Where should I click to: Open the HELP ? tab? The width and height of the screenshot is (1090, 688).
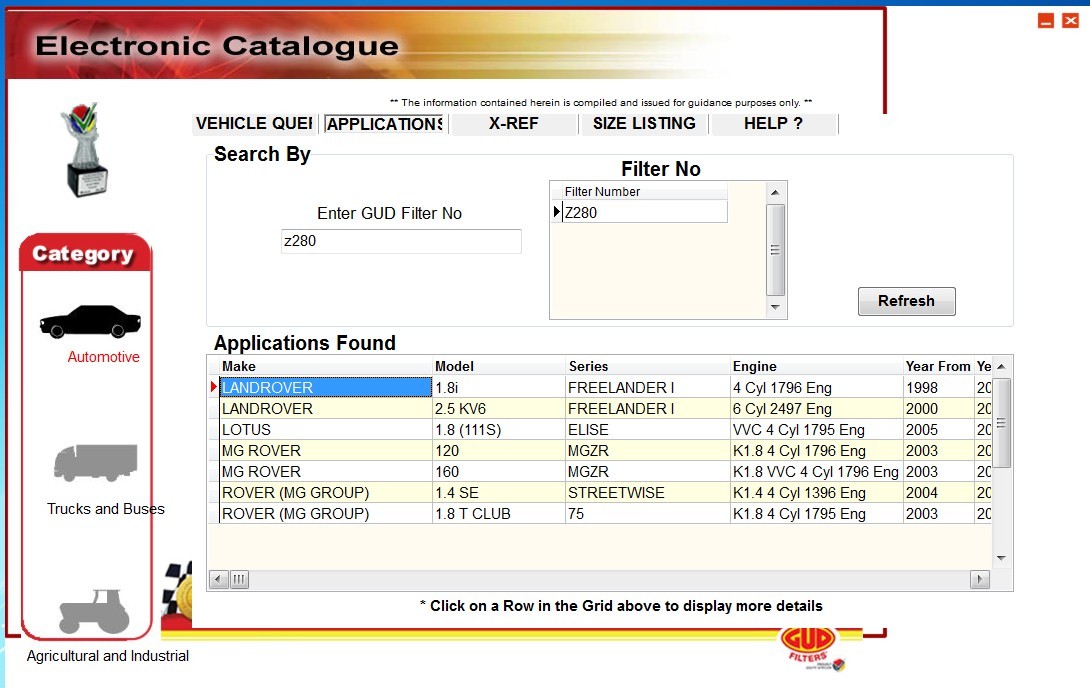click(x=774, y=124)
